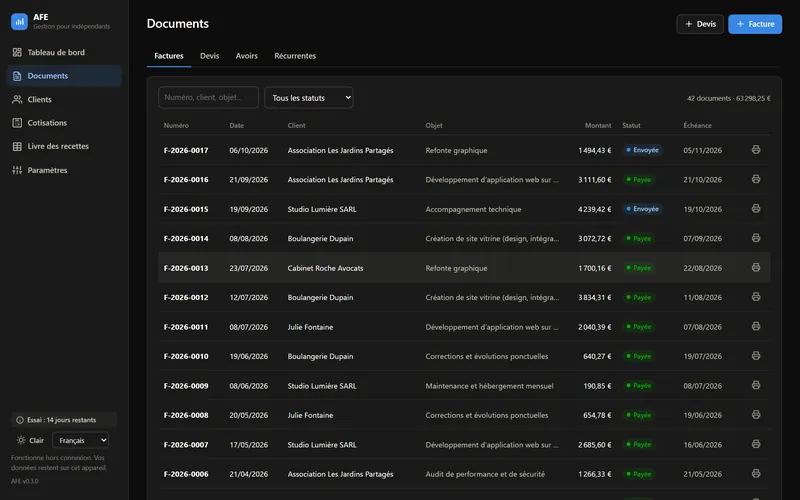Open Tous les statuts filter
The image size is (800, 500).
[x=309, y=97]
